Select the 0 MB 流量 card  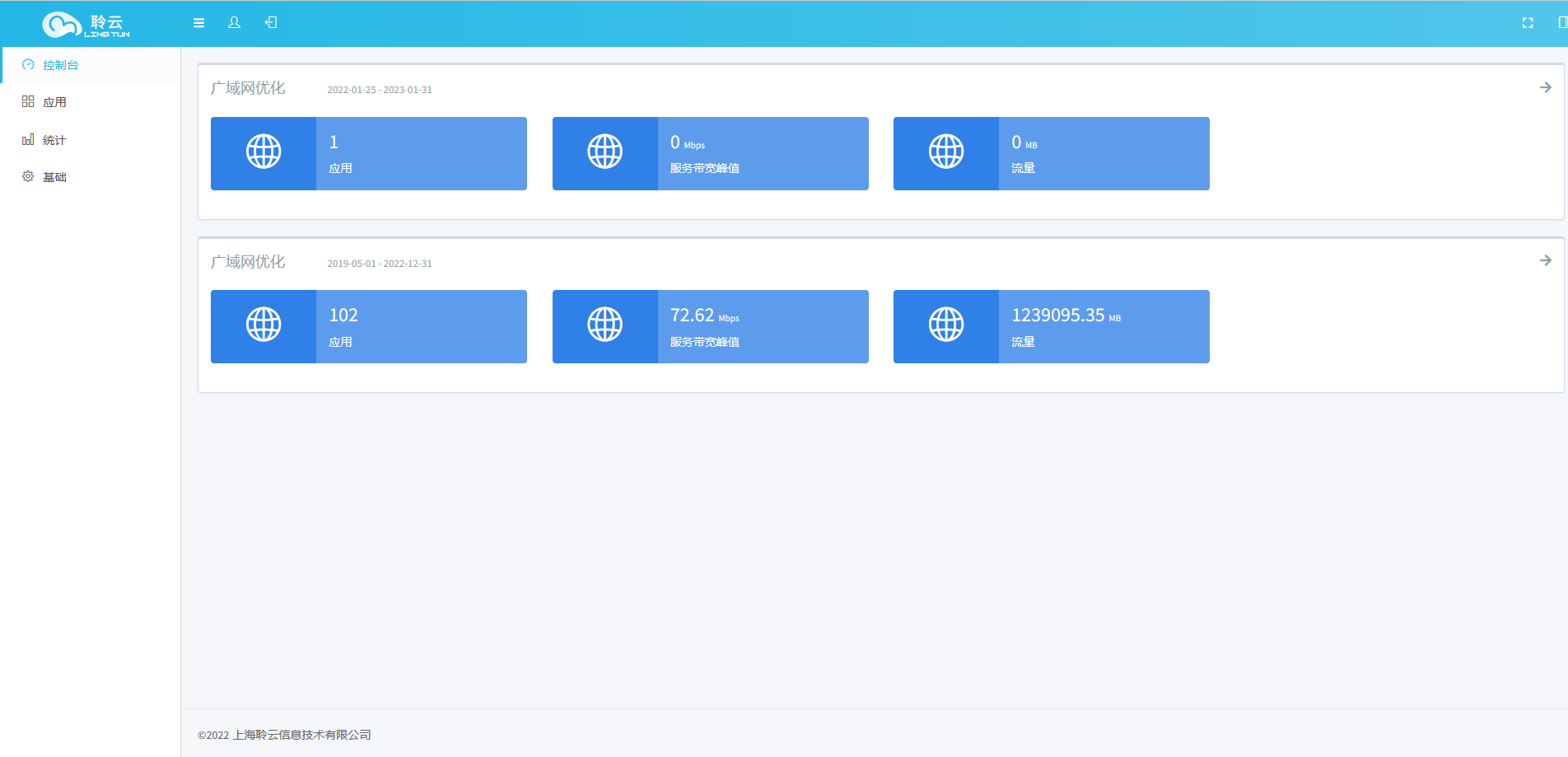point(1104,153)
